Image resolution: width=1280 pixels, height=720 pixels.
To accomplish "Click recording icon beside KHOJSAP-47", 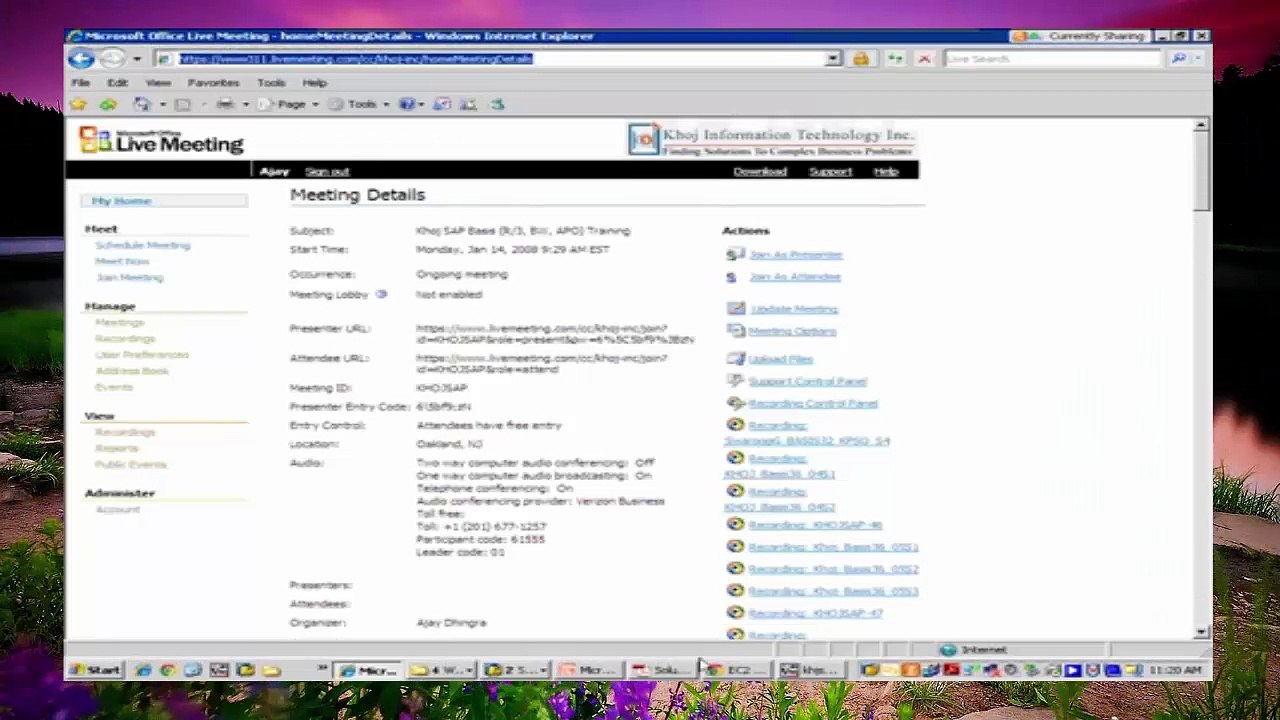I will pos(735,612).
